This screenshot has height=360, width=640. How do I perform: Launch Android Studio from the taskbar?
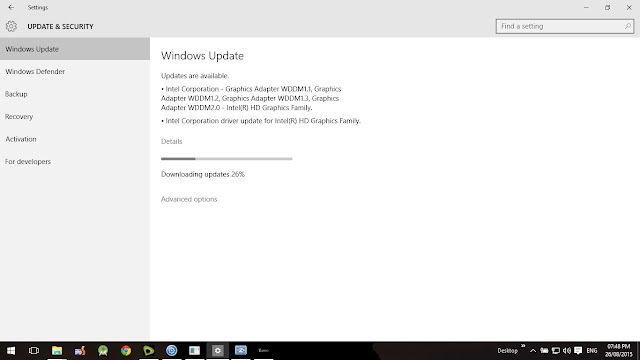click(103, 351)
